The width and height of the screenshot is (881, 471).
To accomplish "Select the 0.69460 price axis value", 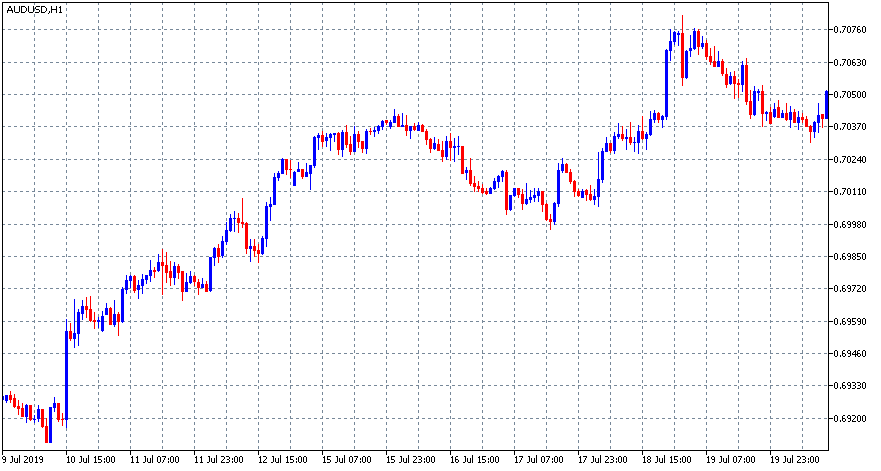I will pyautogui.click(x=850, y=354).
